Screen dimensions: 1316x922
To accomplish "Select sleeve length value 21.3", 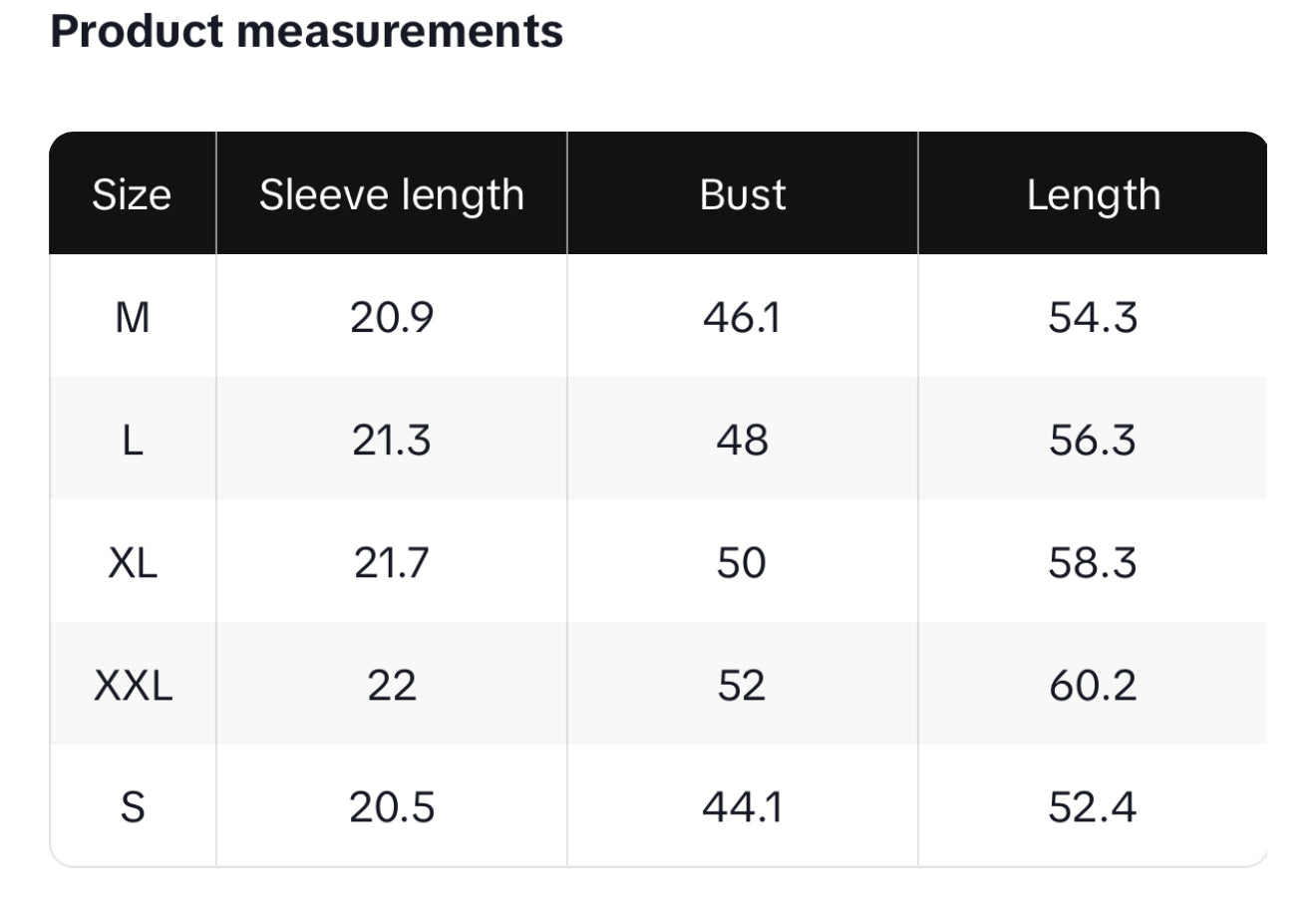I will [x=392, y=441].
